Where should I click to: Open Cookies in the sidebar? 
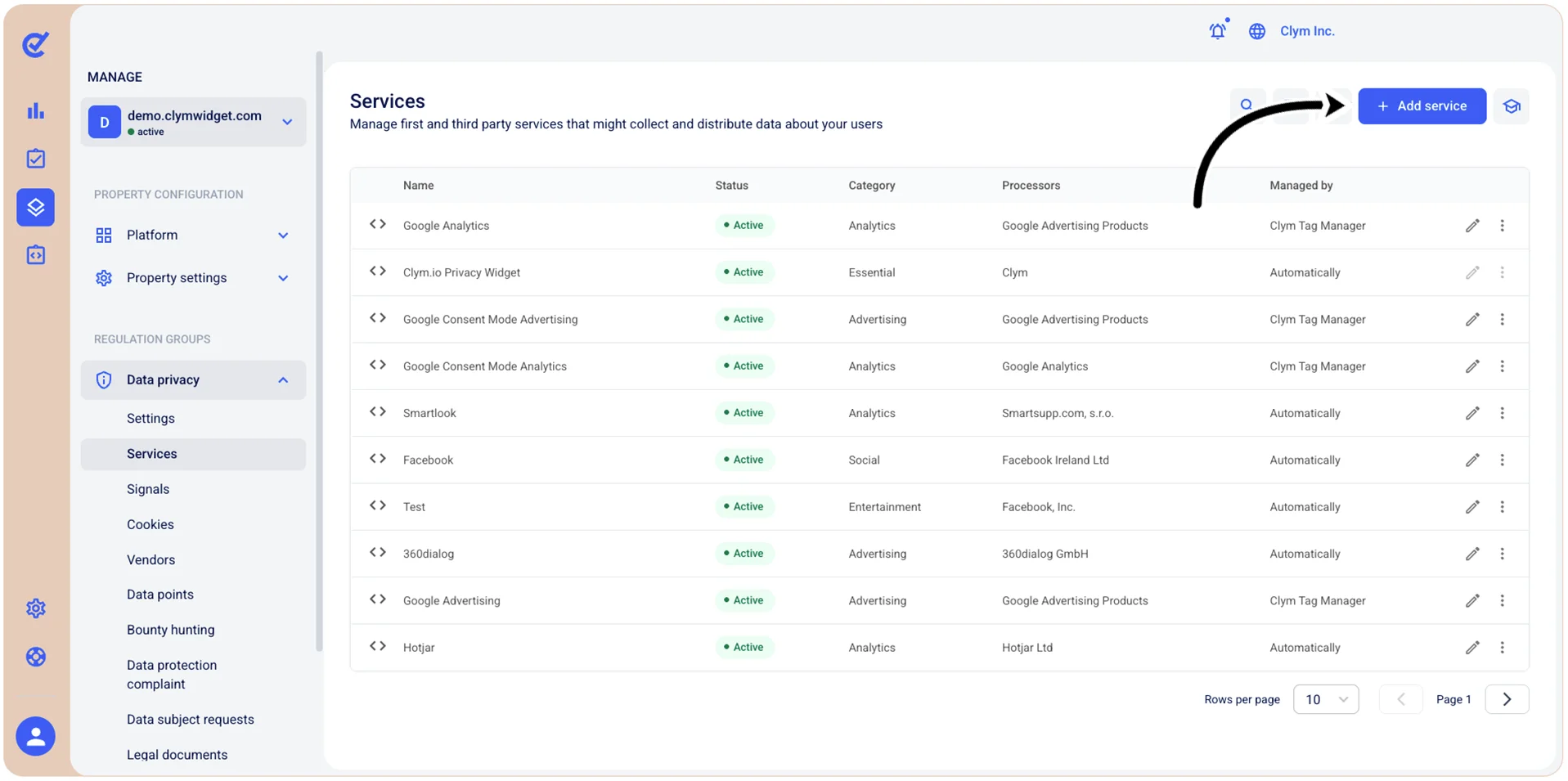(x=151, y=524)
